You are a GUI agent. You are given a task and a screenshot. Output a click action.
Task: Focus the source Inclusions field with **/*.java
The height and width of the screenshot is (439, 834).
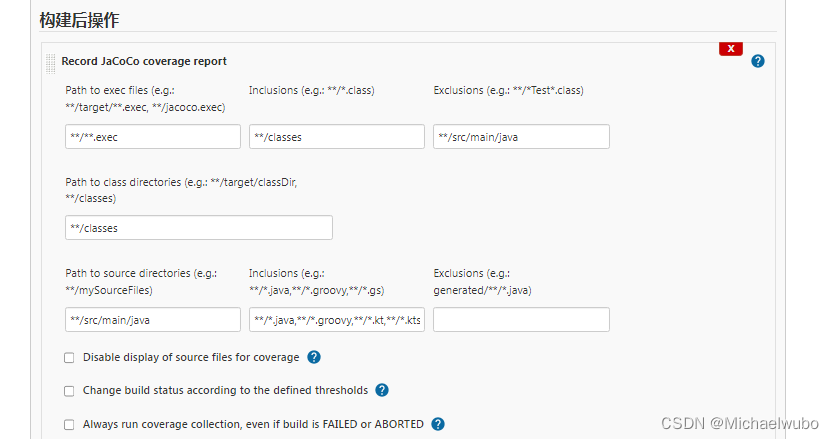(x=337, y=320)
